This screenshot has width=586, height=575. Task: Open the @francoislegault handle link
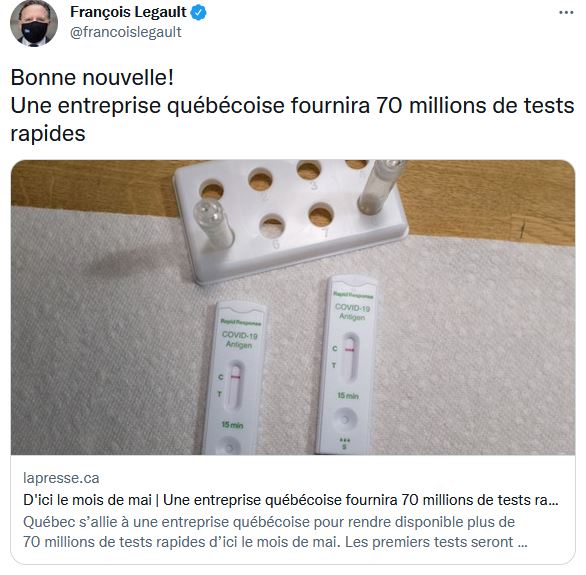(126, 32)
